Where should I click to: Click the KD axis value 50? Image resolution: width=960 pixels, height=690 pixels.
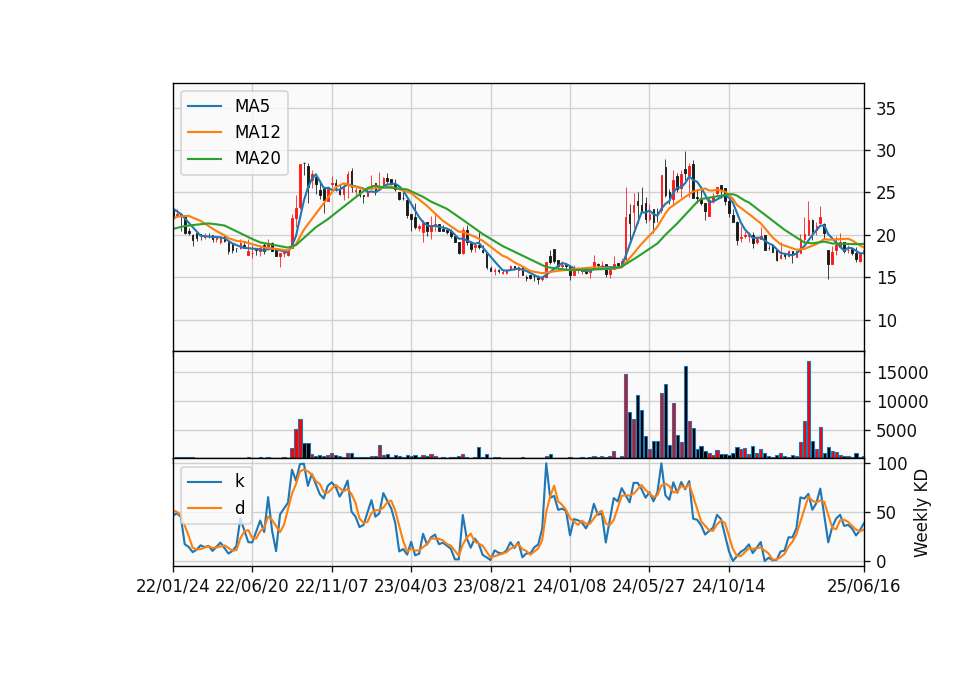pos(886,513)
